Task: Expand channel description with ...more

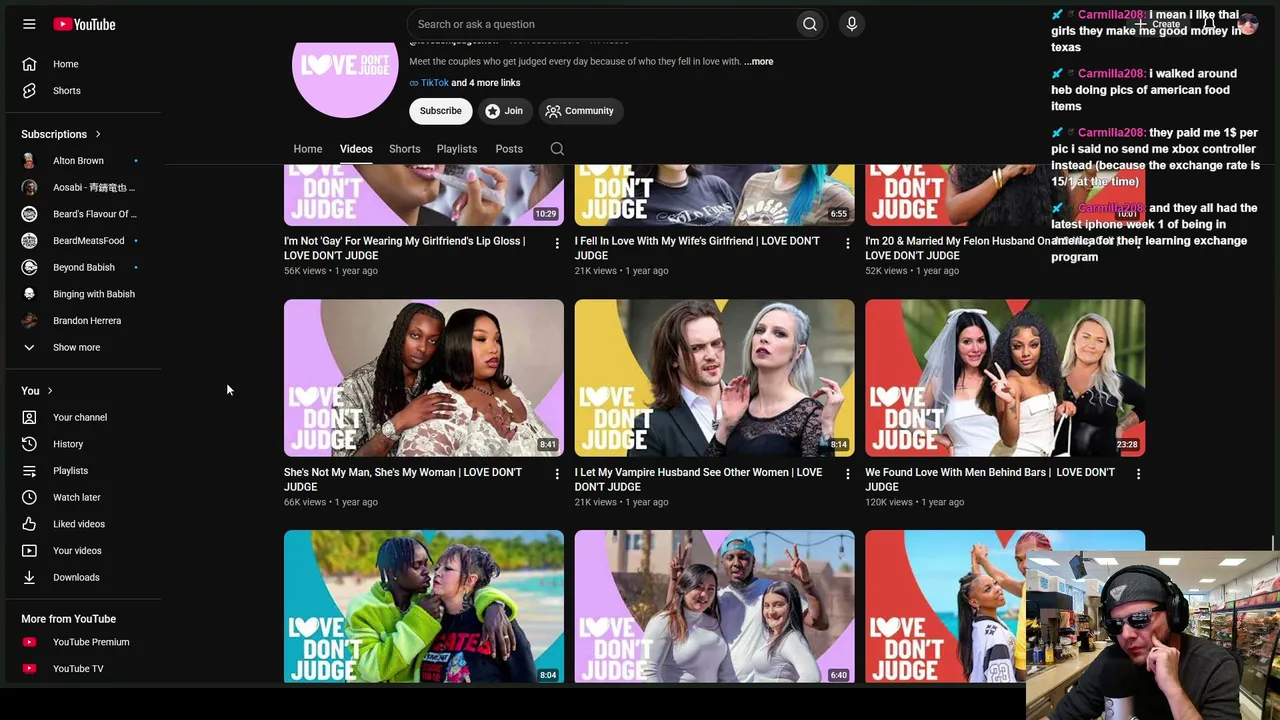Action: coord(759,62)
